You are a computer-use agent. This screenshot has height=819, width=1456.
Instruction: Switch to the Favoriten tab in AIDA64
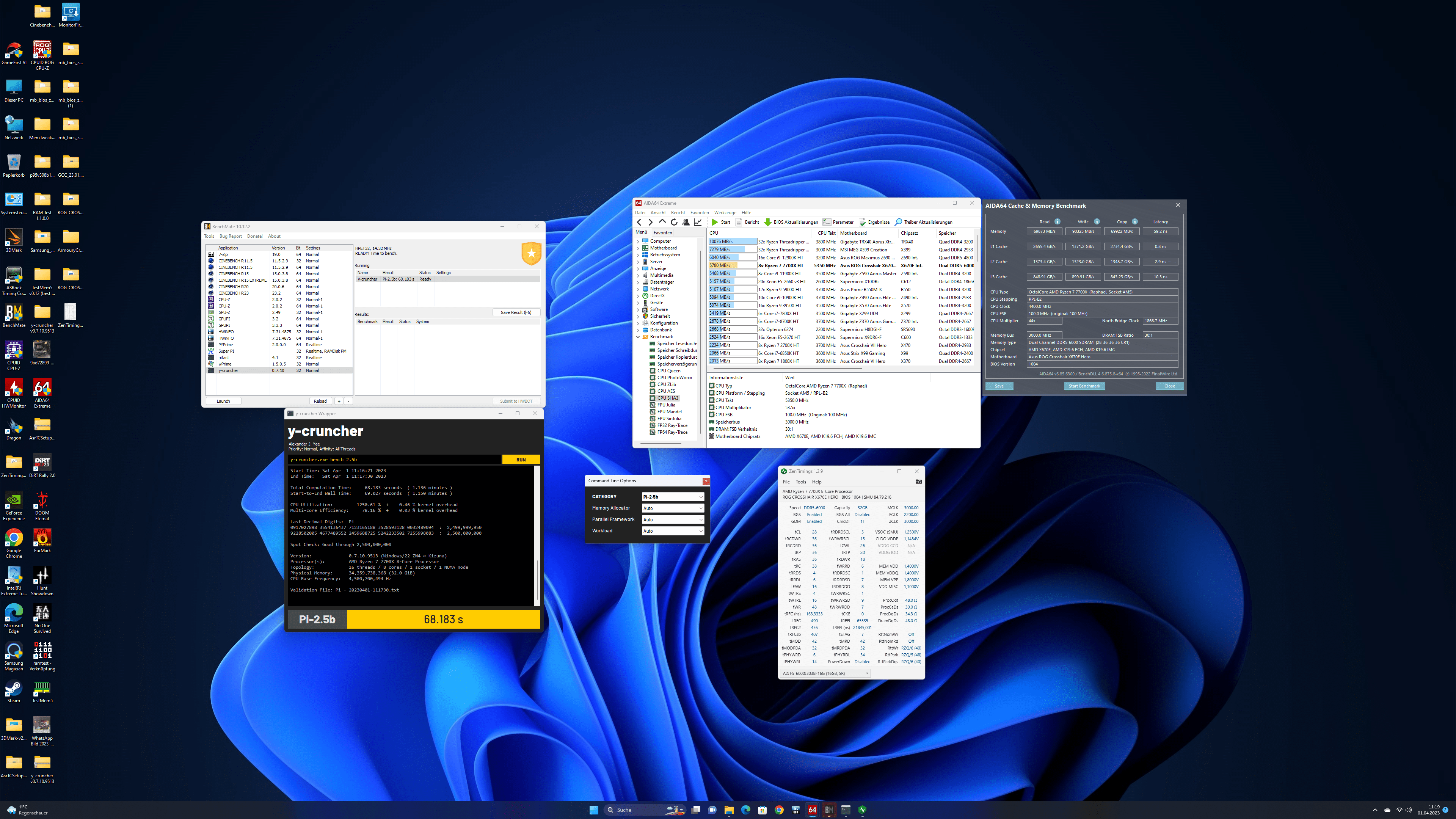pos(662,233)
